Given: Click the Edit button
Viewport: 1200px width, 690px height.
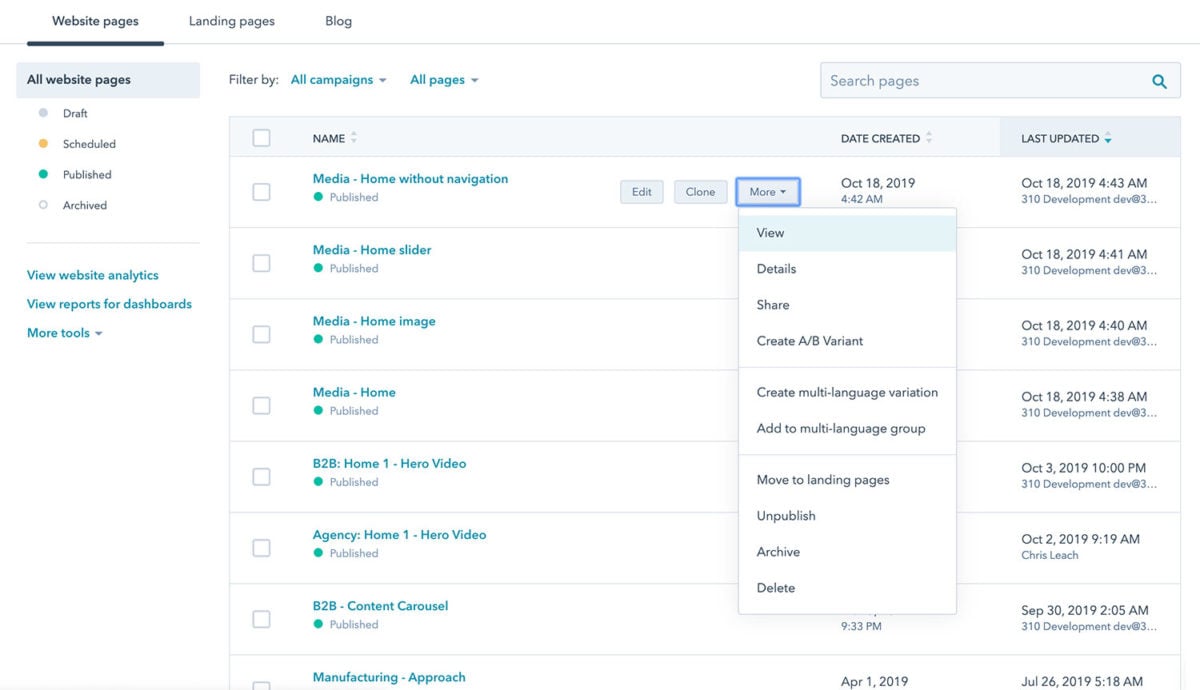Looking at the screenshot, I should coord(642,192).
